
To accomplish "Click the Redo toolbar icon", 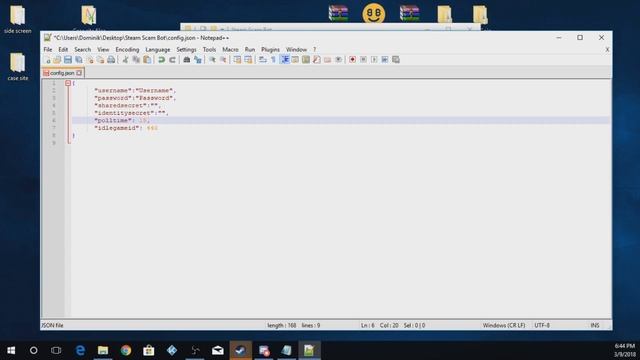I will [172, 60].
